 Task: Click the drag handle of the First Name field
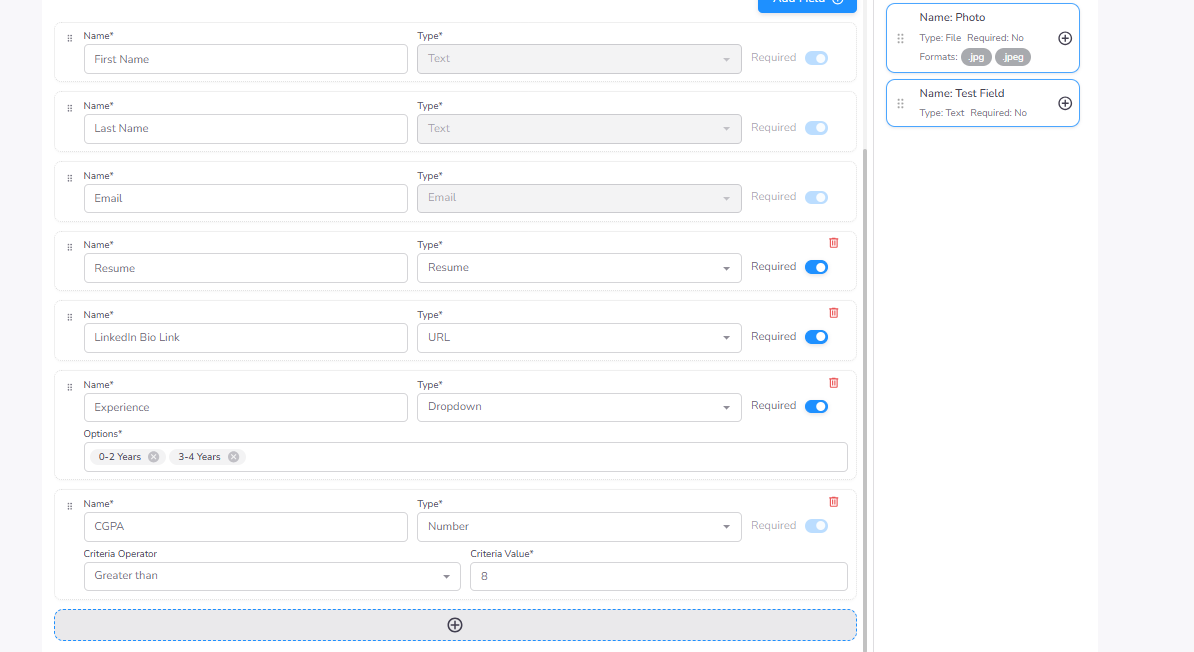[x=68, y=38]
